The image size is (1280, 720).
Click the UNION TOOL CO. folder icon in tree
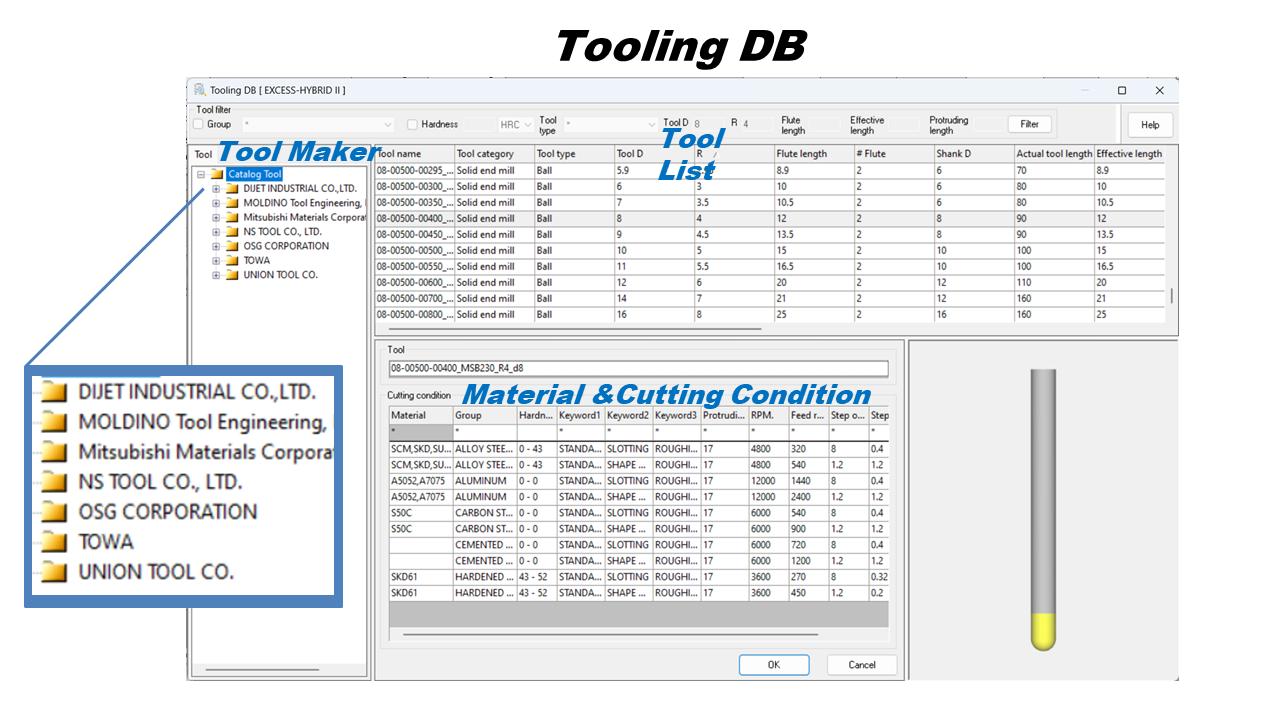(231, 274)
